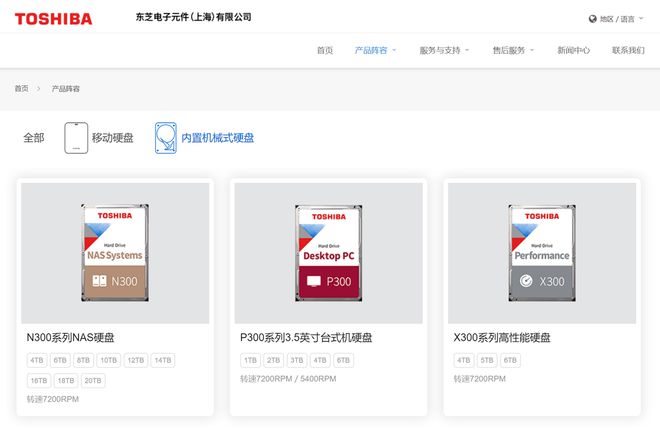
Task: Select the 18TB capacity on the N300 card
Action: click(66, 381)
